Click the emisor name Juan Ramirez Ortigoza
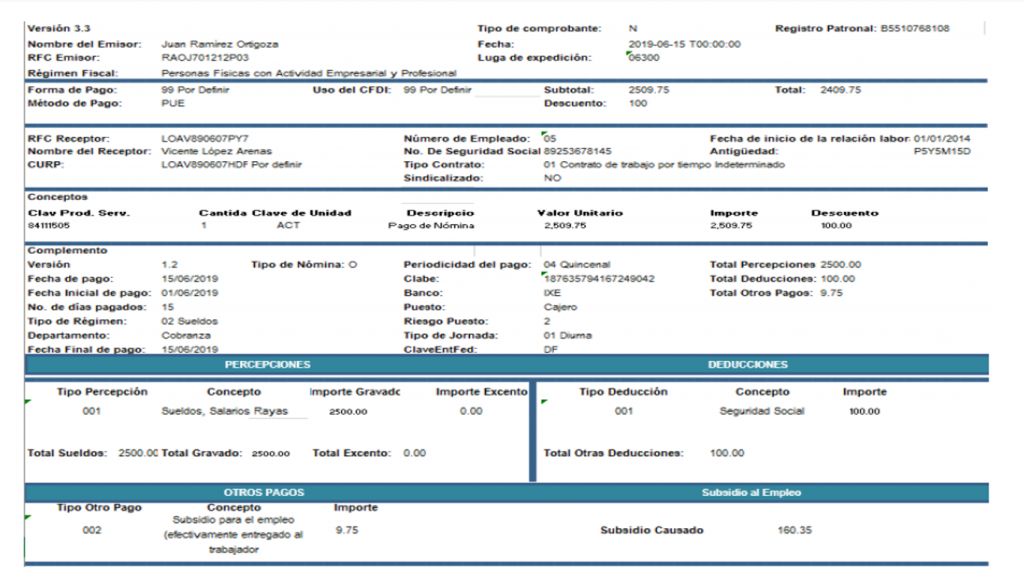1024x576 pixels. (x=220, y=44)
